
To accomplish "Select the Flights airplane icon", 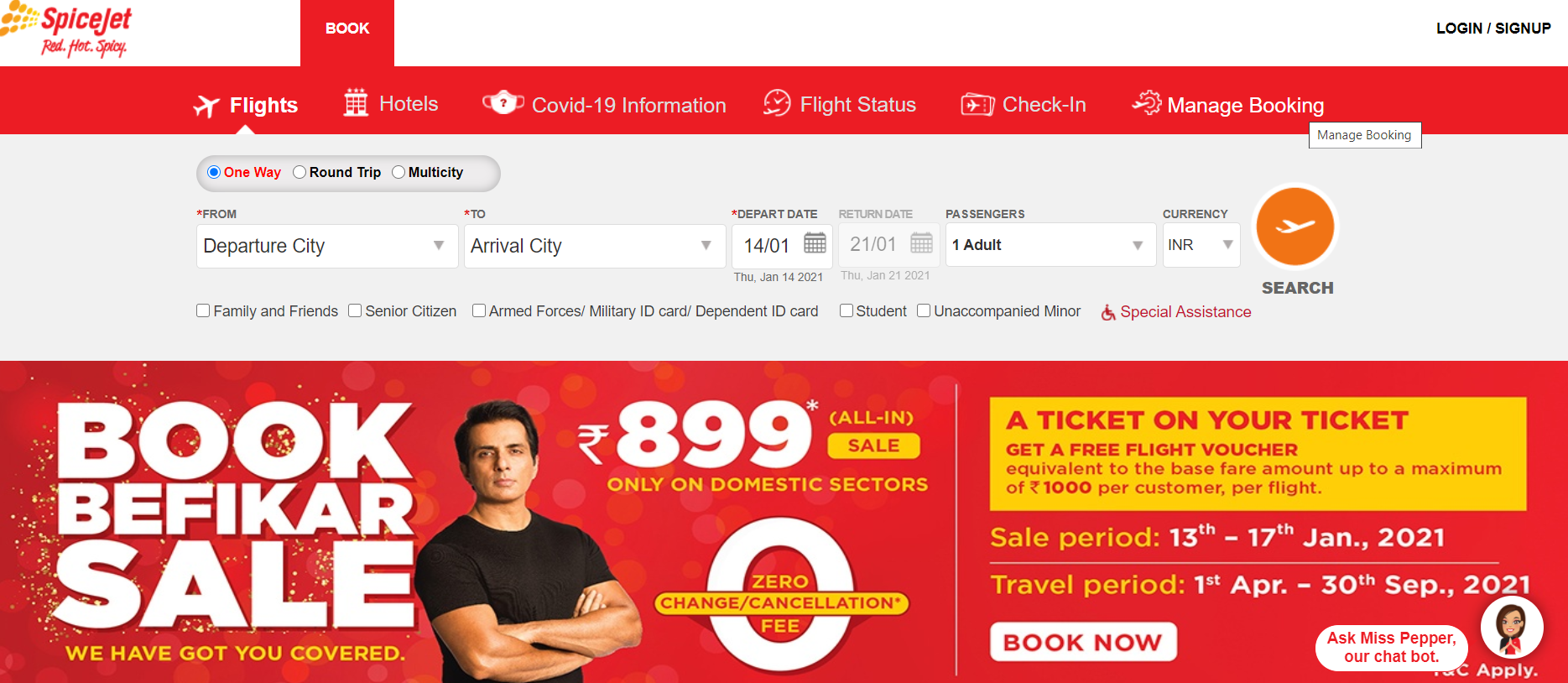I will (206, 106).
